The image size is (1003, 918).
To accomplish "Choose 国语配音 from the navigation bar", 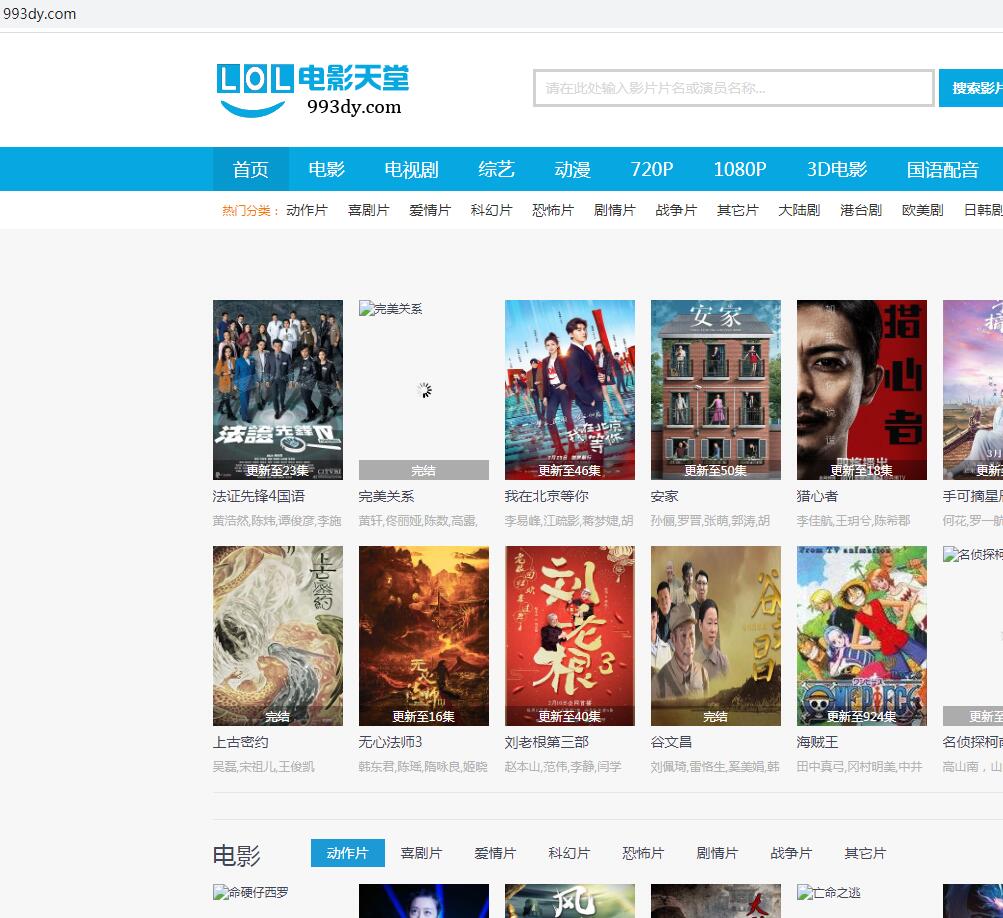I will 942,169.
